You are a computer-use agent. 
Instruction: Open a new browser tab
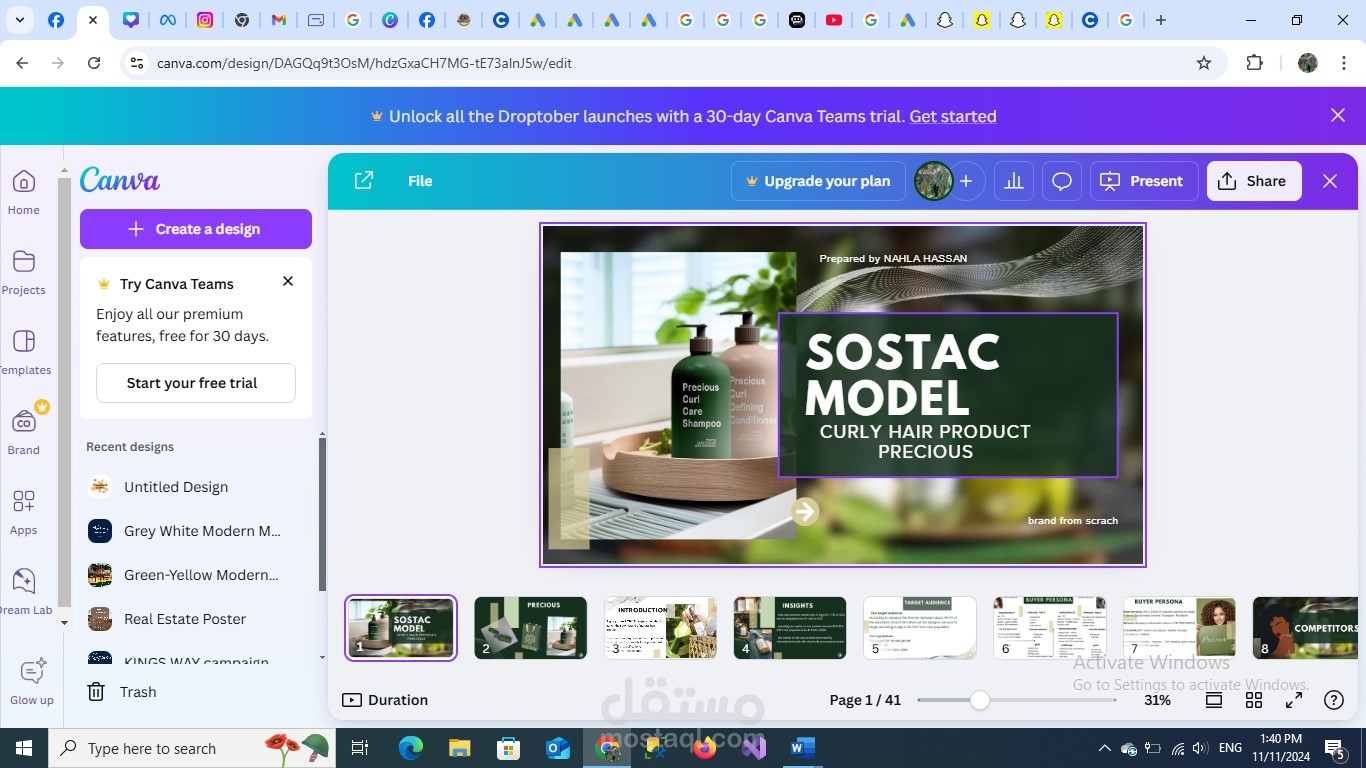click(x=1161, y=20)
